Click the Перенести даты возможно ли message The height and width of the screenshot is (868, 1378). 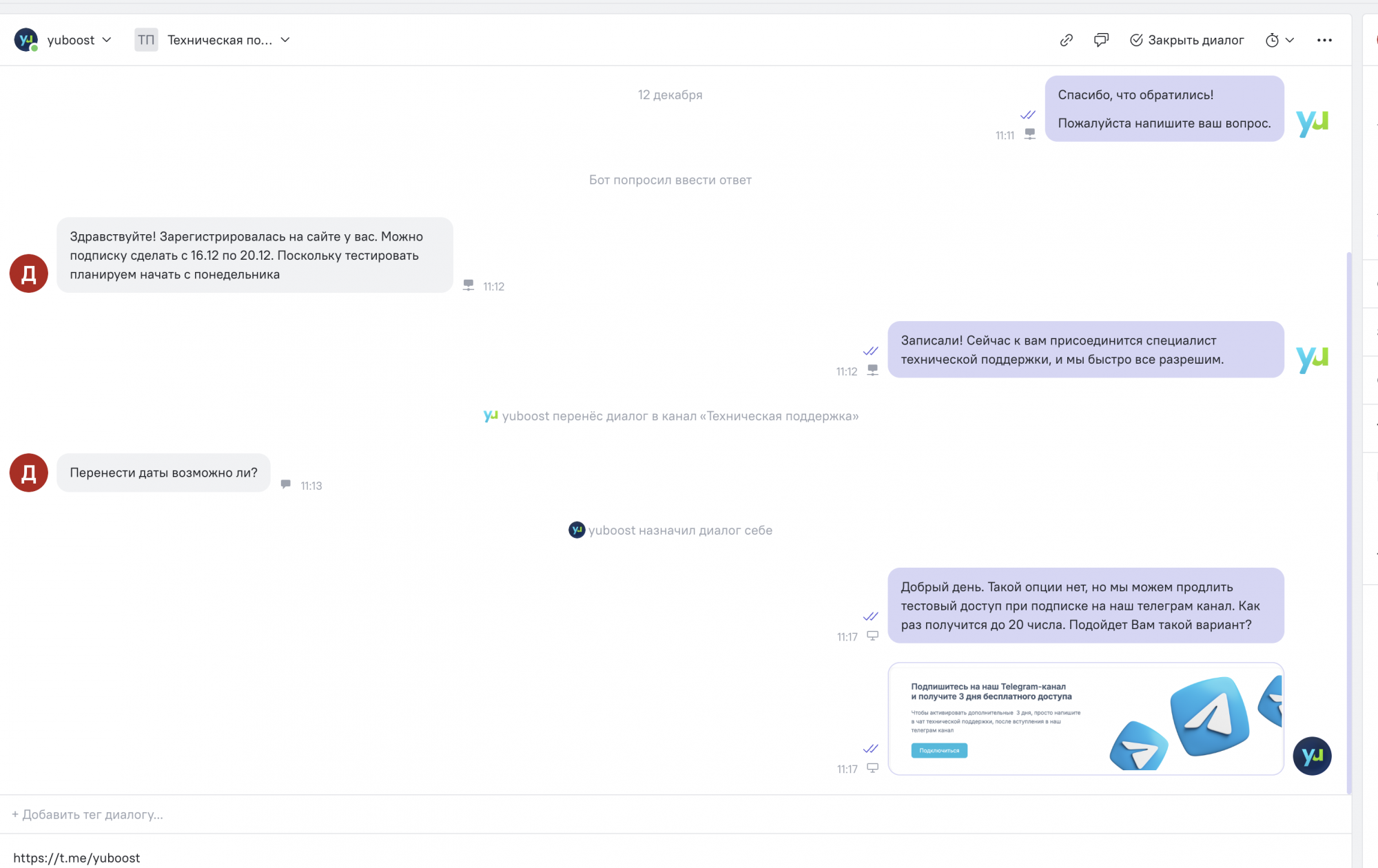(163, 473)
